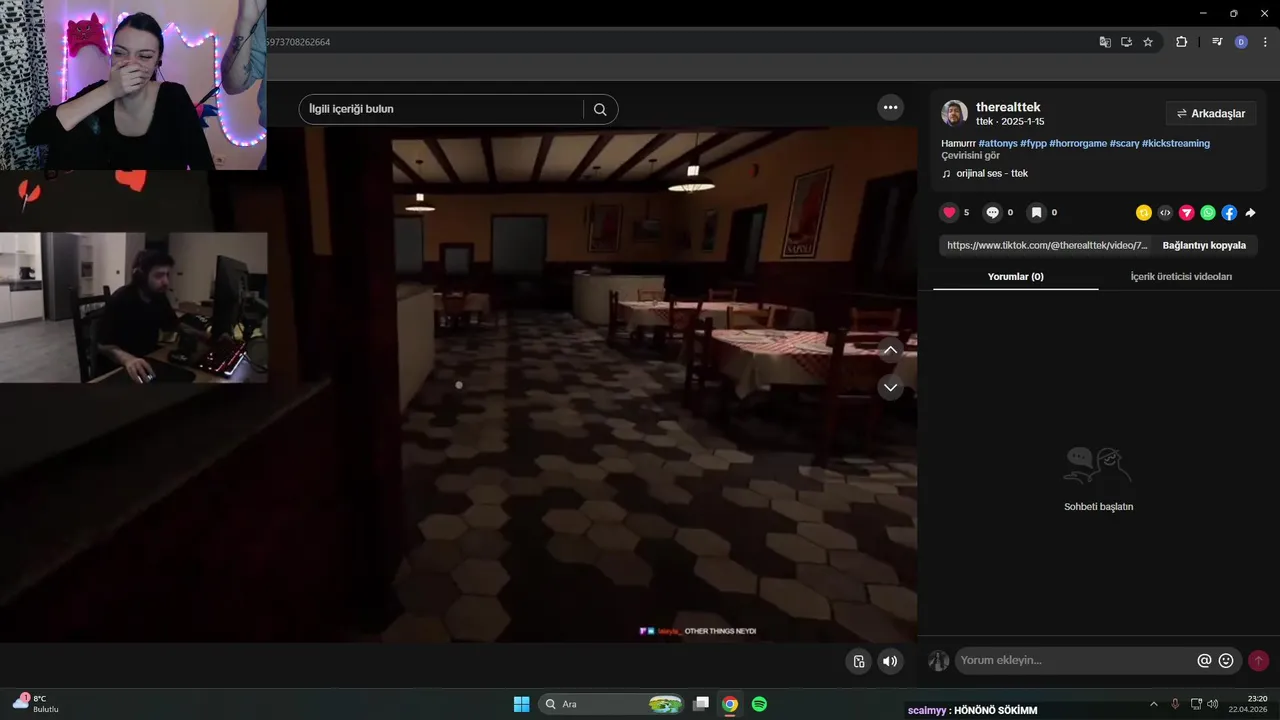Click the microphone tray icon

[1175, 704]
